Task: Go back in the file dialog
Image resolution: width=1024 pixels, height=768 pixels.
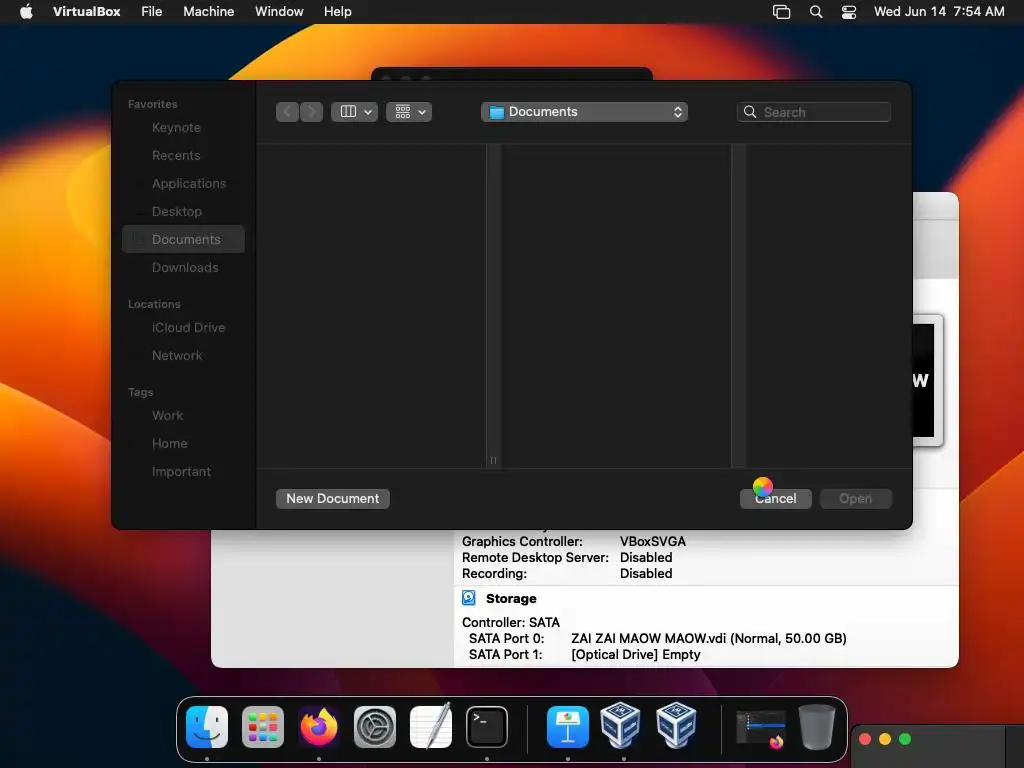Action: [287, 112]
